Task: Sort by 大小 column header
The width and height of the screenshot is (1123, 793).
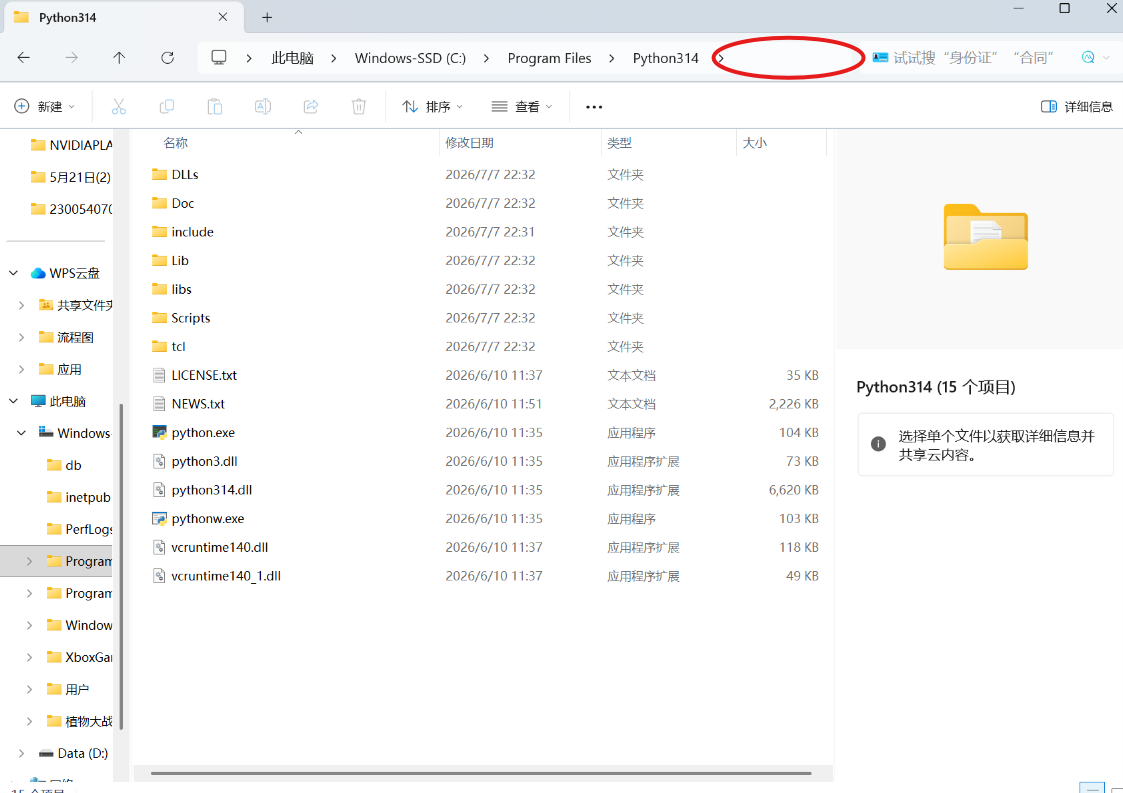Action: click(x=755, y=143)
